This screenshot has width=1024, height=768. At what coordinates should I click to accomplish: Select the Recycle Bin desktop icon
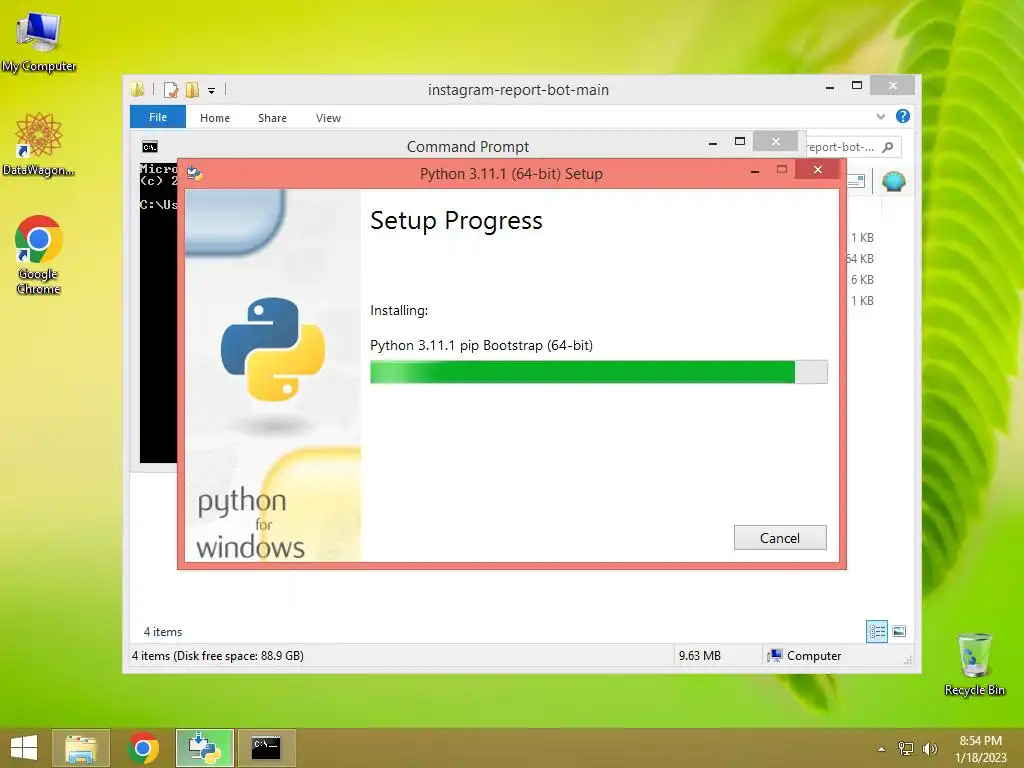click(x=974, y=664)
